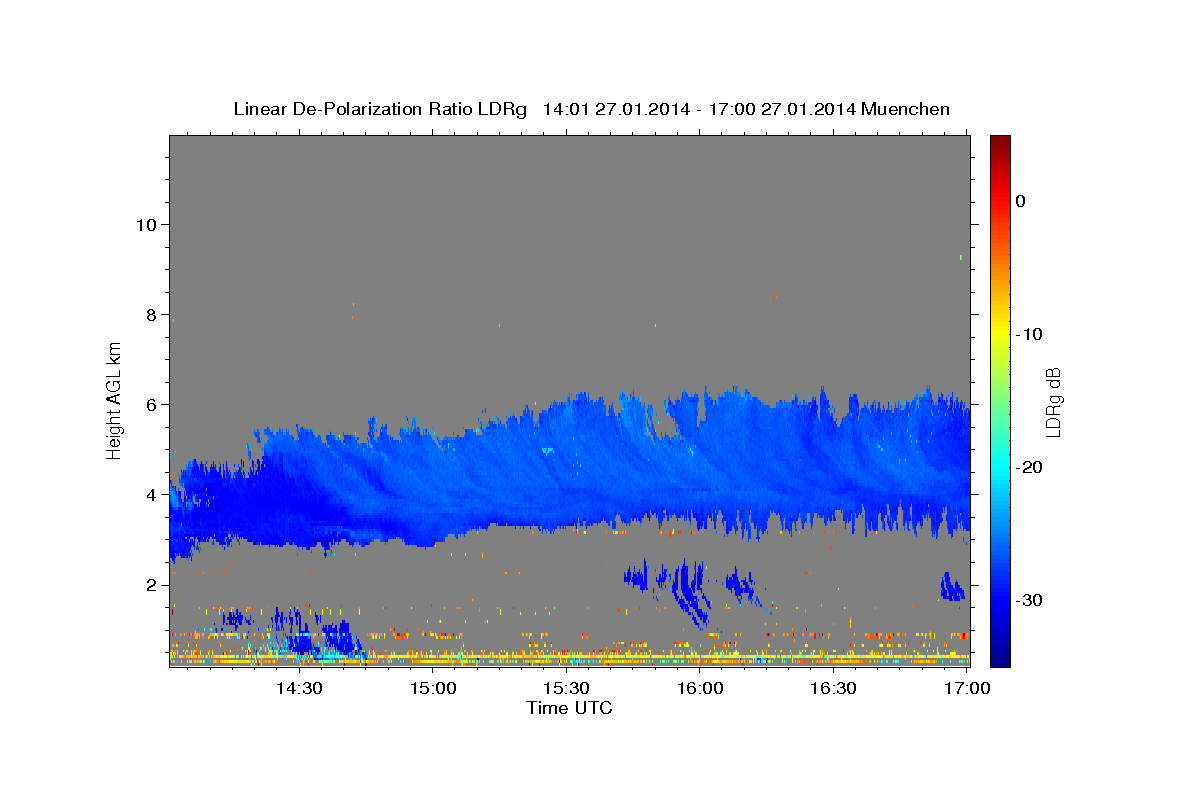Click the height tick label 10
Screen dimensions: 1200x800
click(145, 224)
